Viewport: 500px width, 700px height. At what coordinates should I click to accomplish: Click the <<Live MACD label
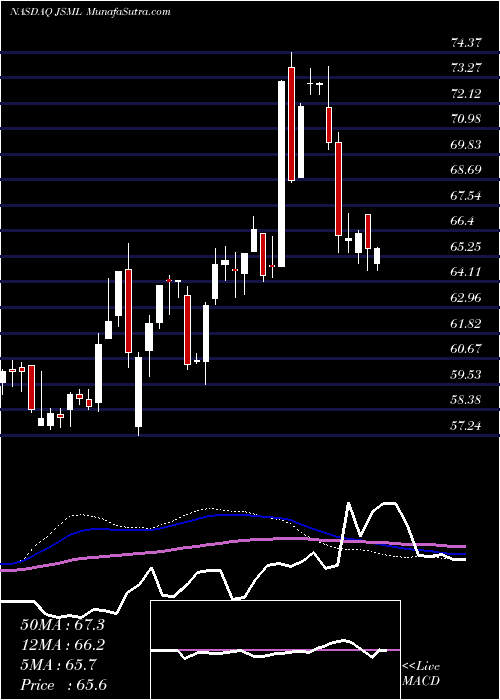(421, 674)
